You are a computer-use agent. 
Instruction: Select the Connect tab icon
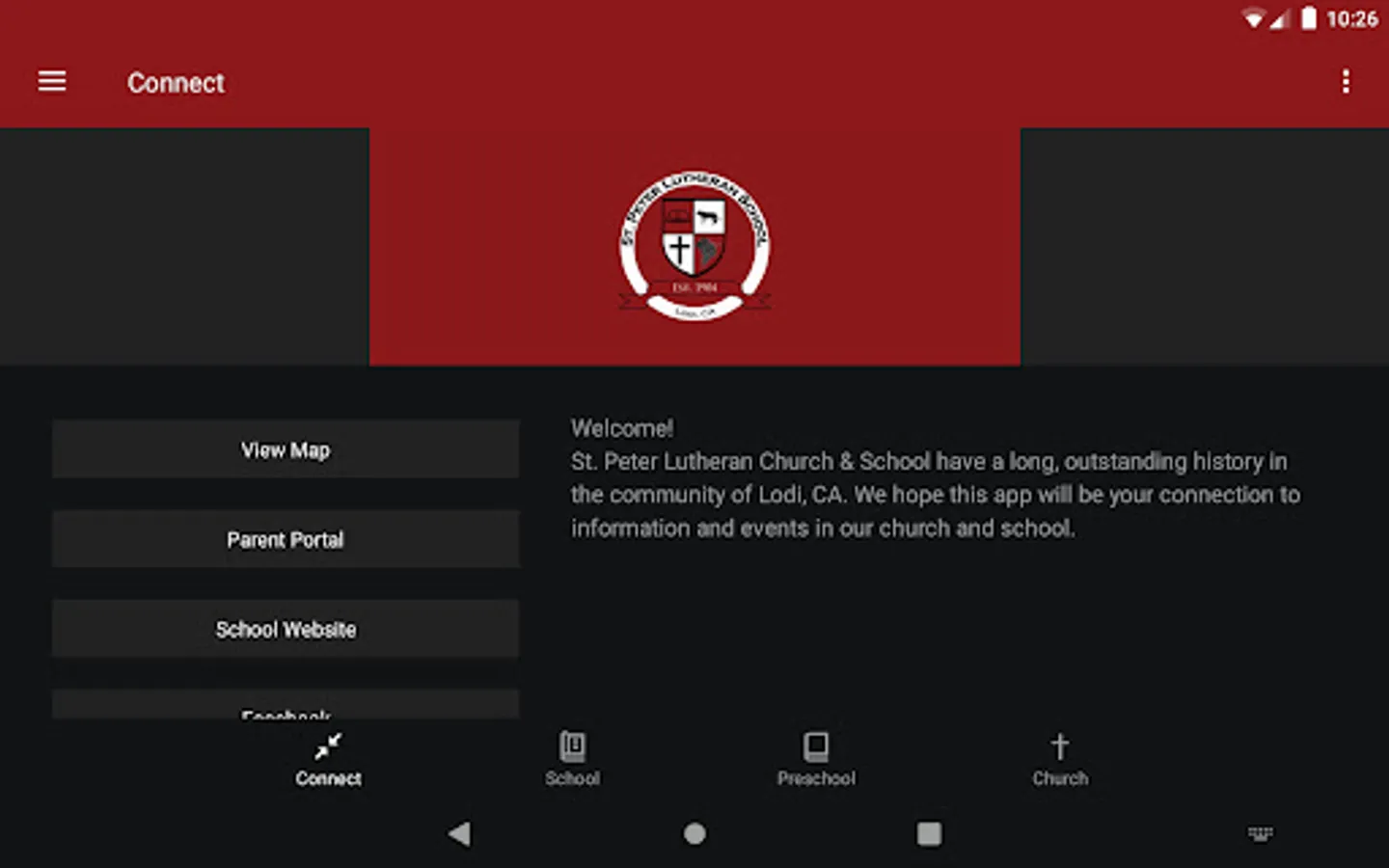[x=328, y=746]
